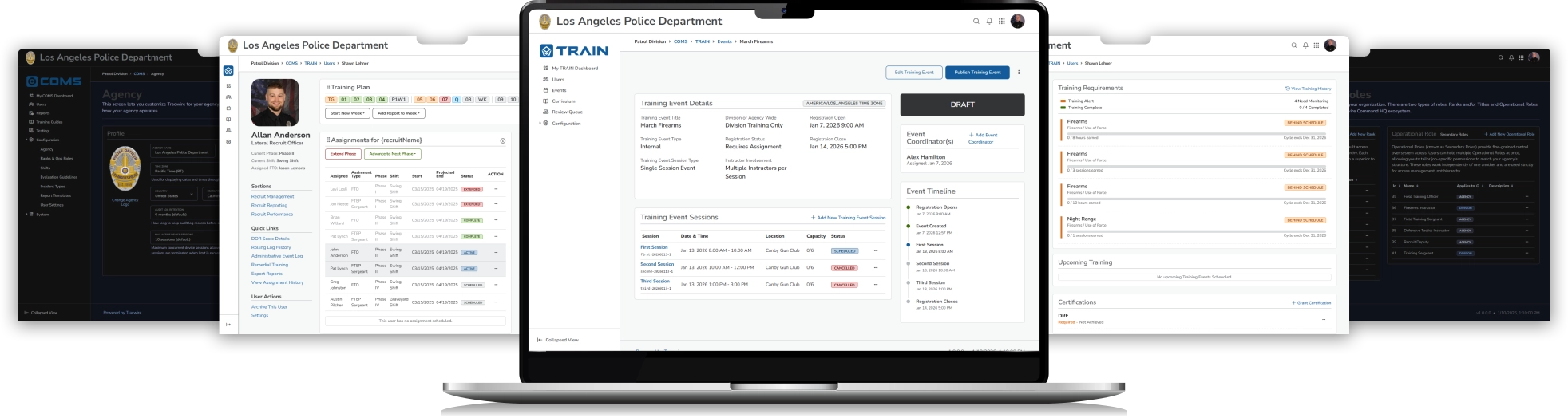Click Add New Training Event Session link
This screenshot has height=418, width=1568.
tap(849, 218)
